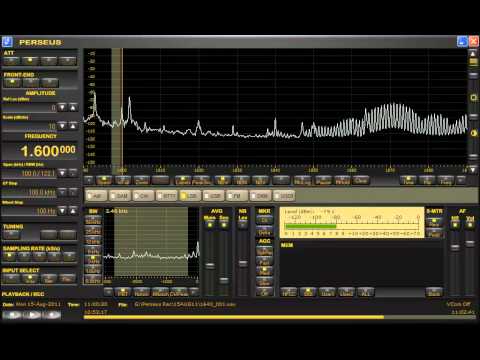Set bandwidth to 0.8kHz
The image size is (480, 360).
pyautogui.click(x=93, y=280)
